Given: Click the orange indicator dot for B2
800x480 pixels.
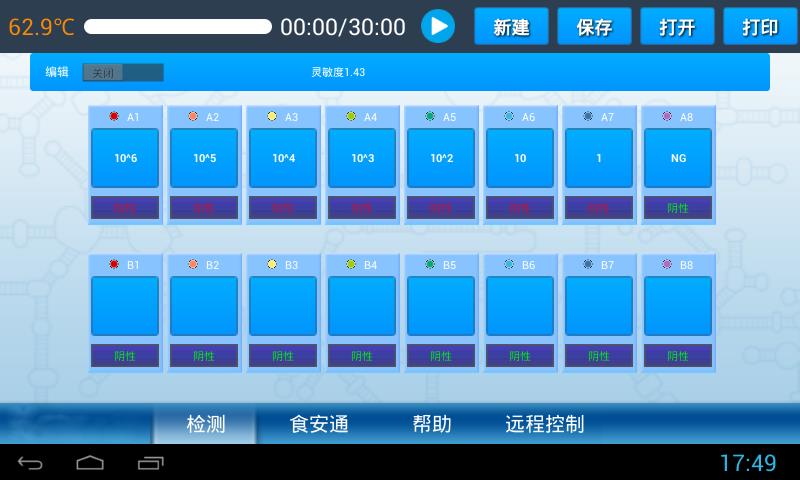Looking at the screenshot, I should (193, 265).
